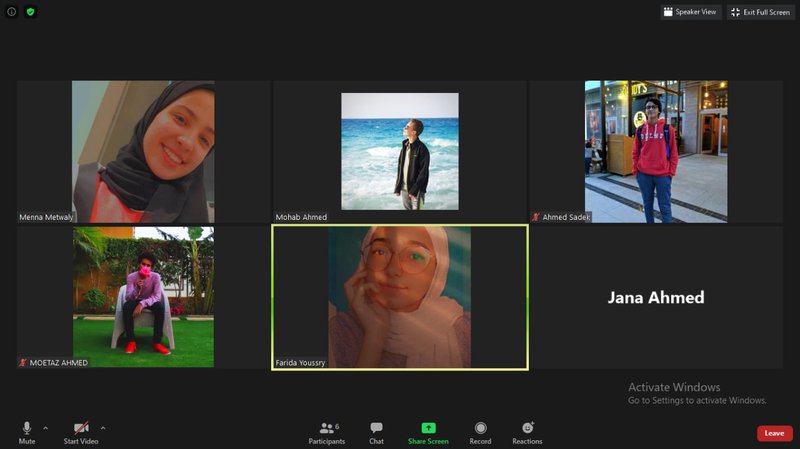Start recording the meeting
The height and width of the screenshot is (449, 800).
480,432
